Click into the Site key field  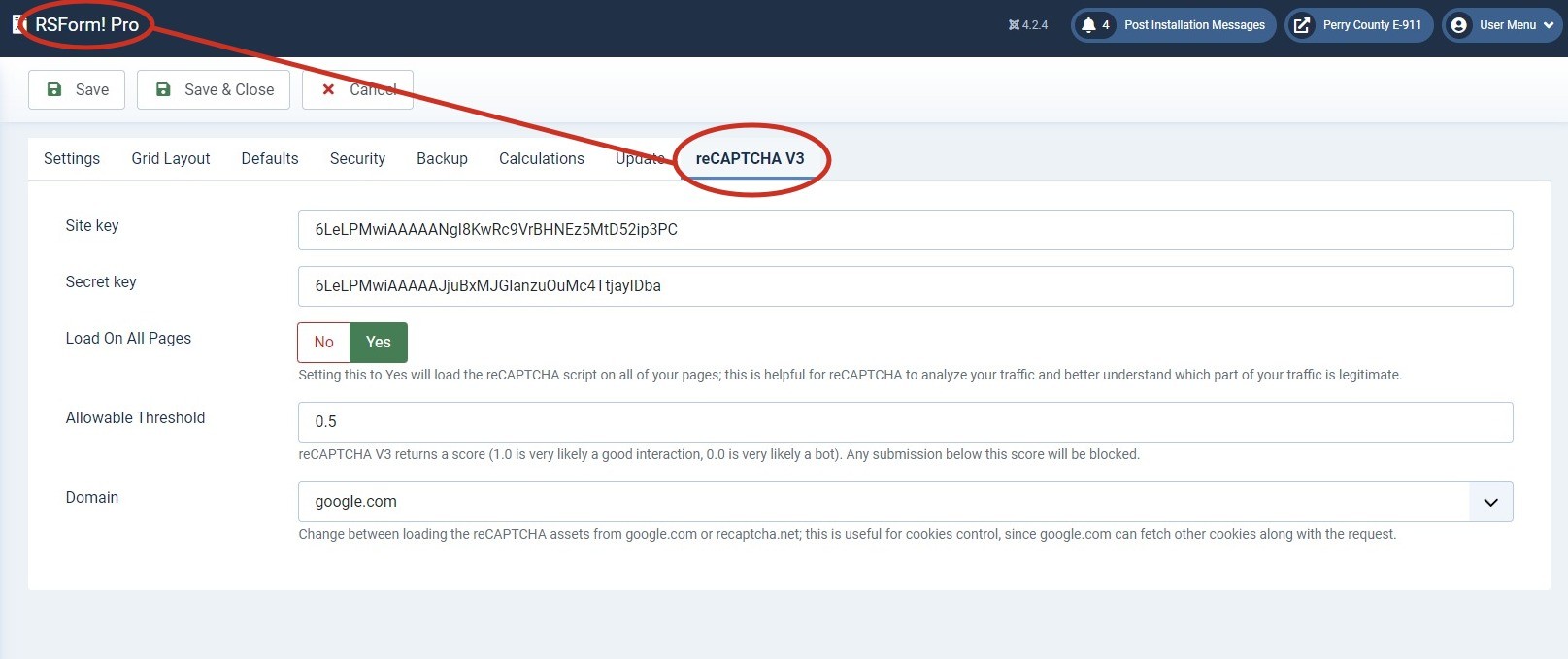click(905, 230)
